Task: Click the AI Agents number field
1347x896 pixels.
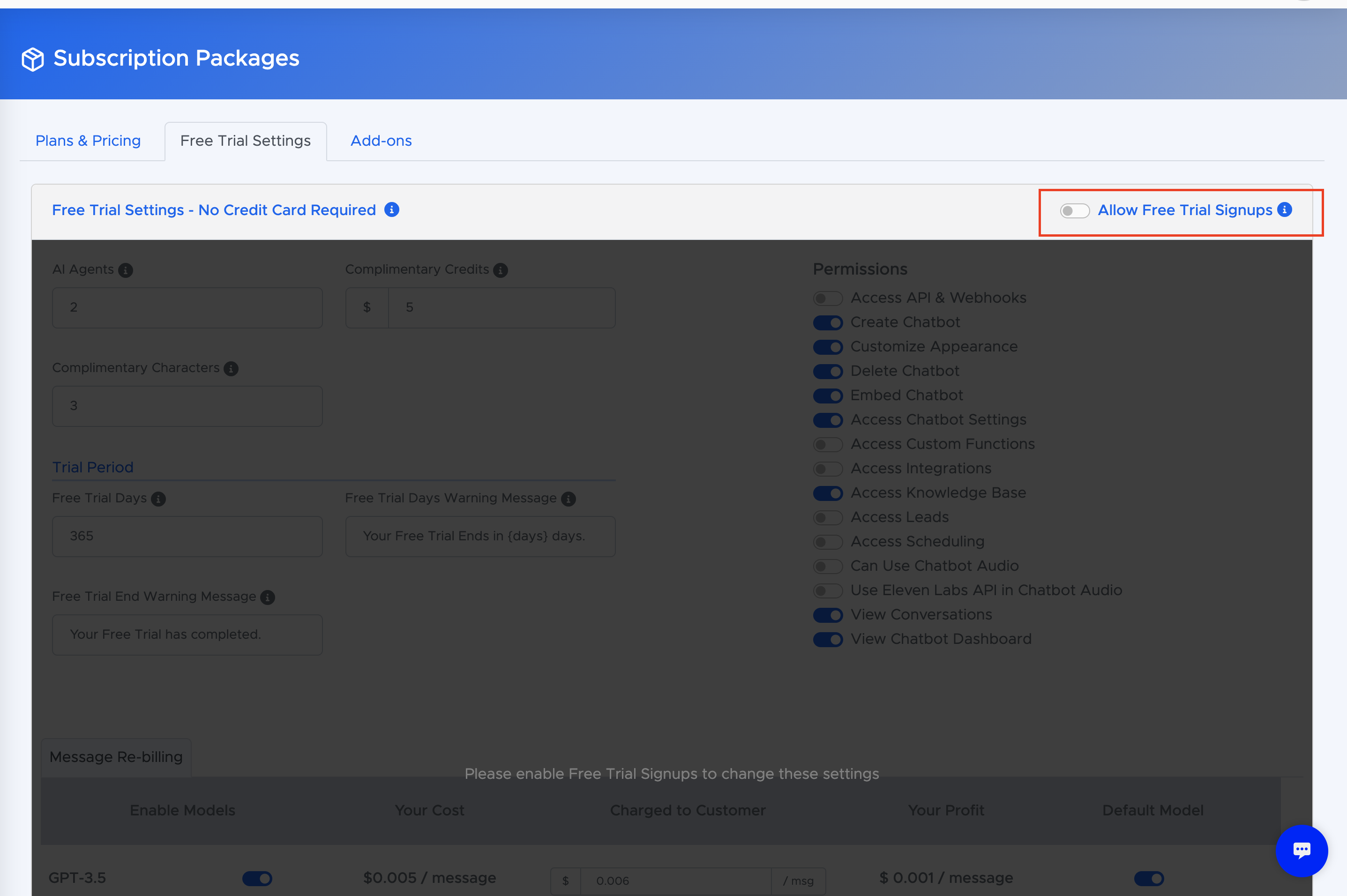Action: tap(187, 307)
